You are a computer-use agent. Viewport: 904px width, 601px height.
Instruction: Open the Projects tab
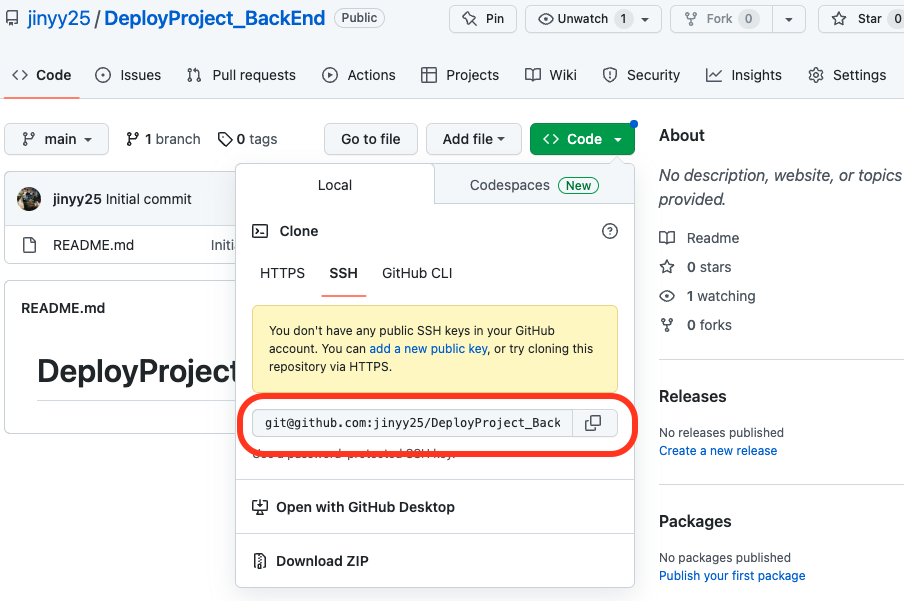coord(460,75)
